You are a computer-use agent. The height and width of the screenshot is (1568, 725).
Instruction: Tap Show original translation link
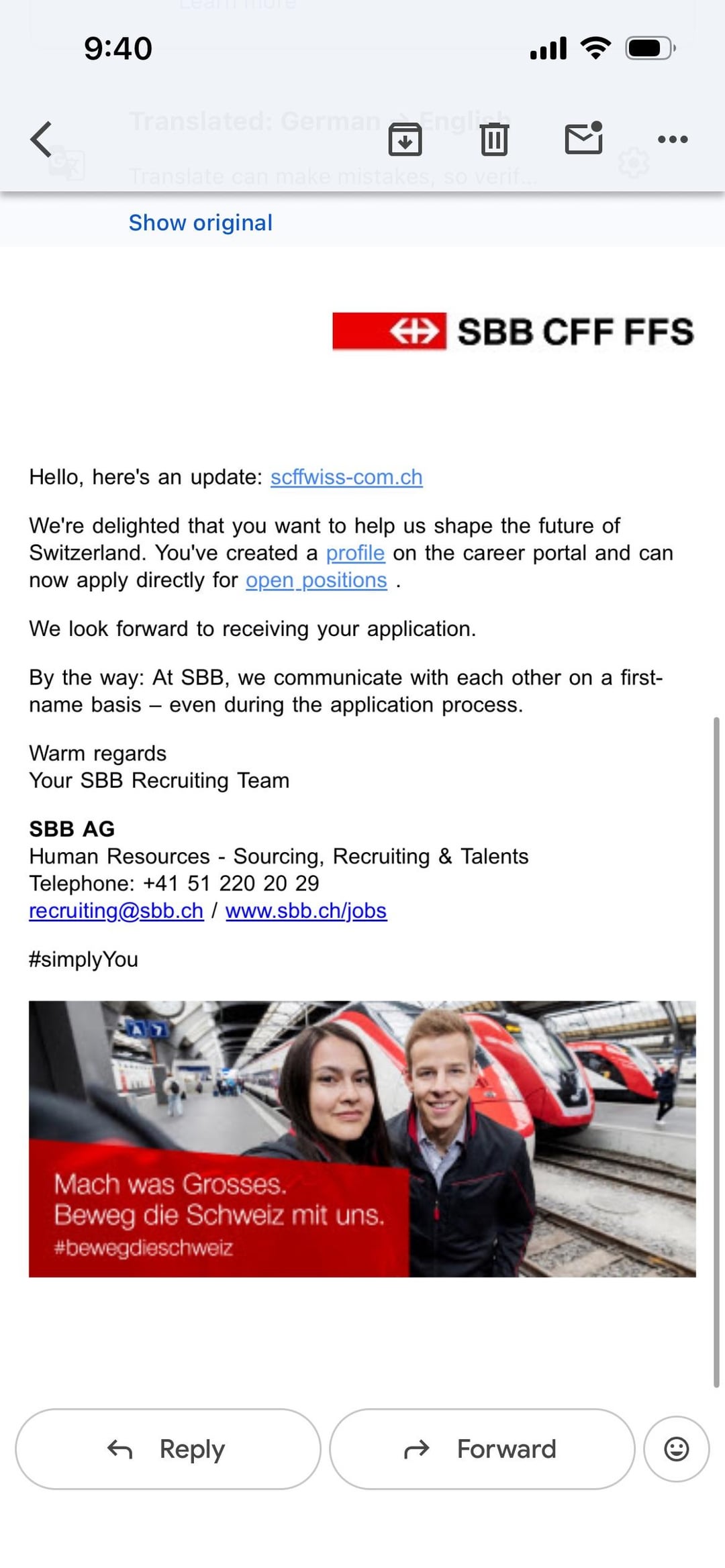click(200, 223)
